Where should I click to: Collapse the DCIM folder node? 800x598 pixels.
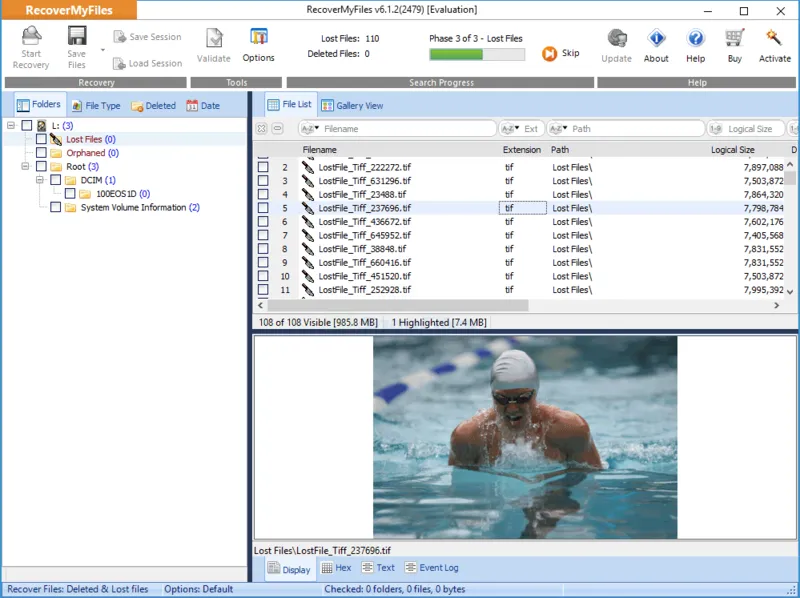[39, 180]
